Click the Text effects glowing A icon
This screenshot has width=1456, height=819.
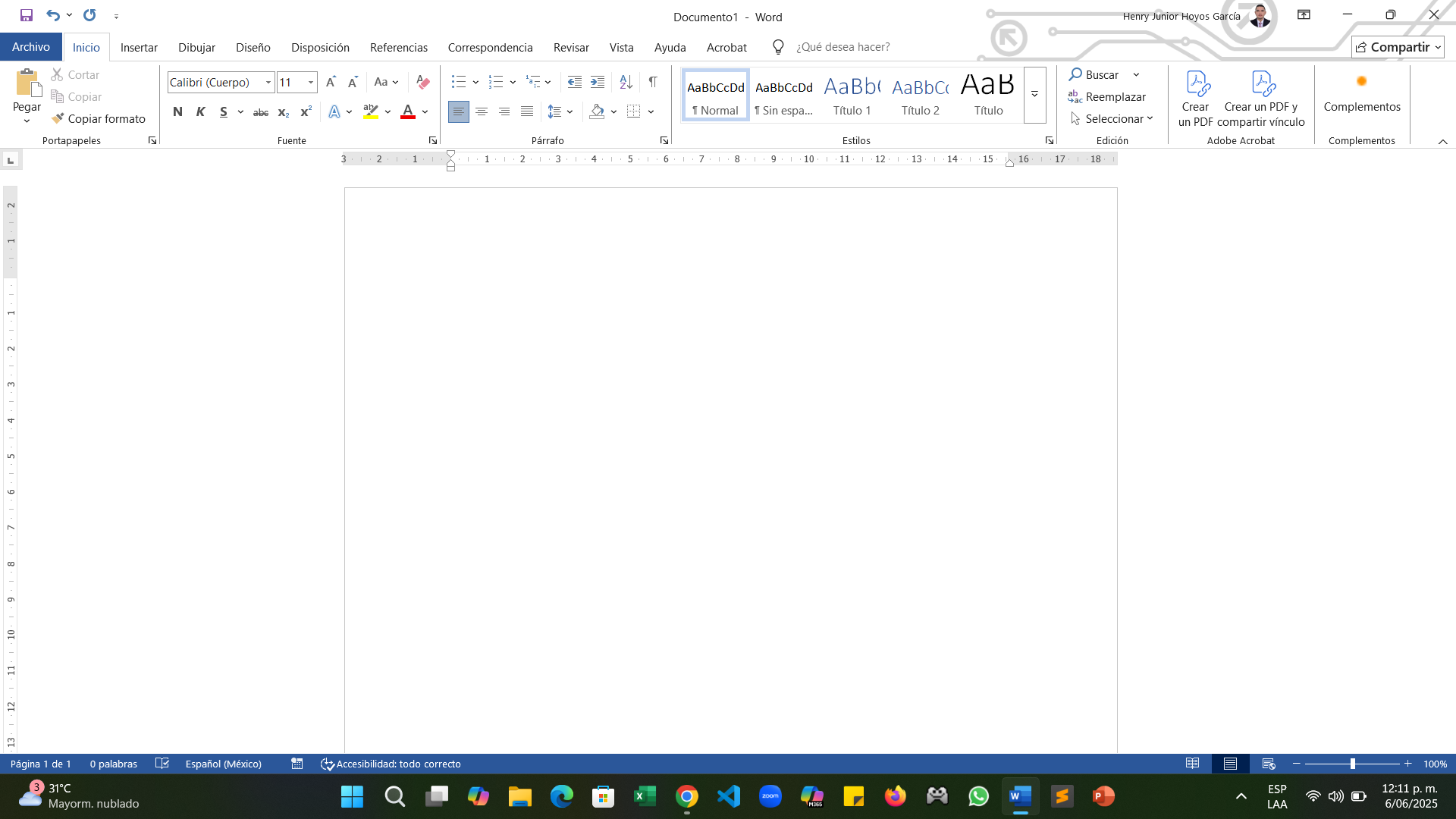pyautogui.click(x=334, y=111)
